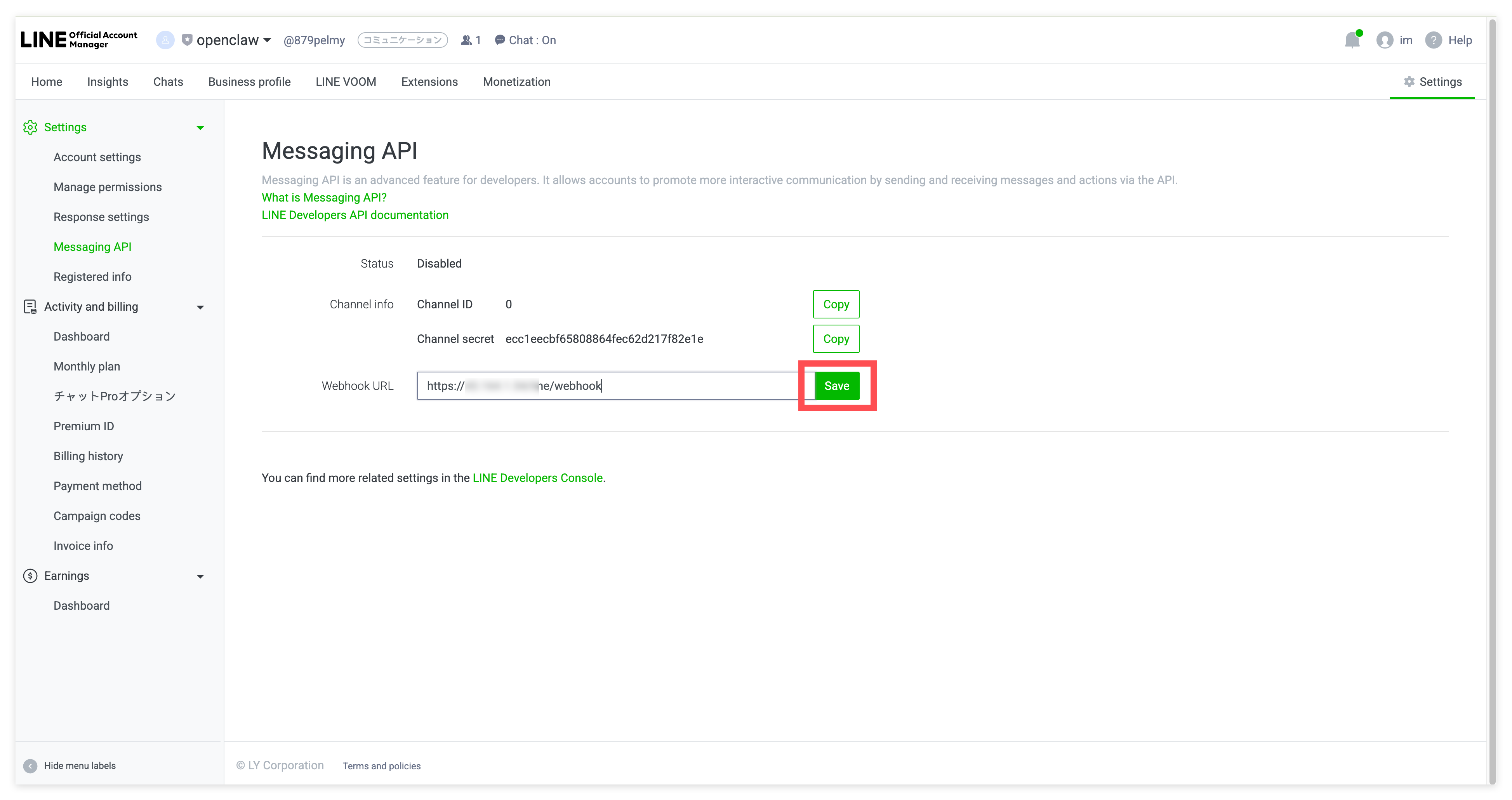Viewport: 1512px width, 800px height.
Task: Click the notification bell icon
Action: 1352,40
